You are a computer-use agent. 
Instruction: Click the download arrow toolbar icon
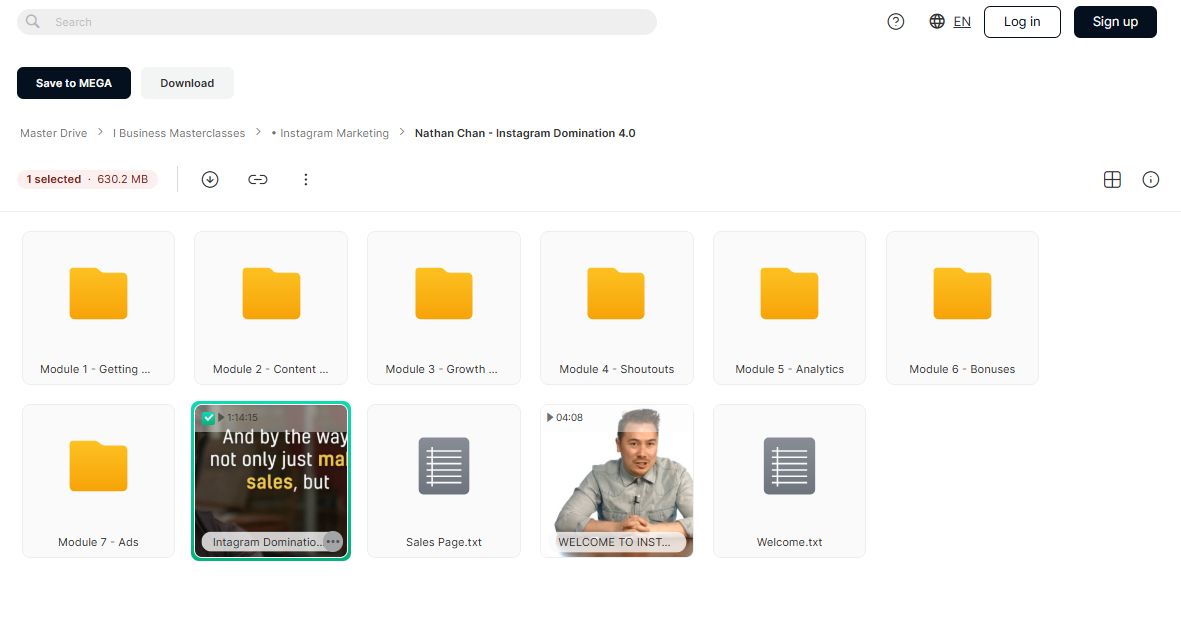(x=210, y=179)
